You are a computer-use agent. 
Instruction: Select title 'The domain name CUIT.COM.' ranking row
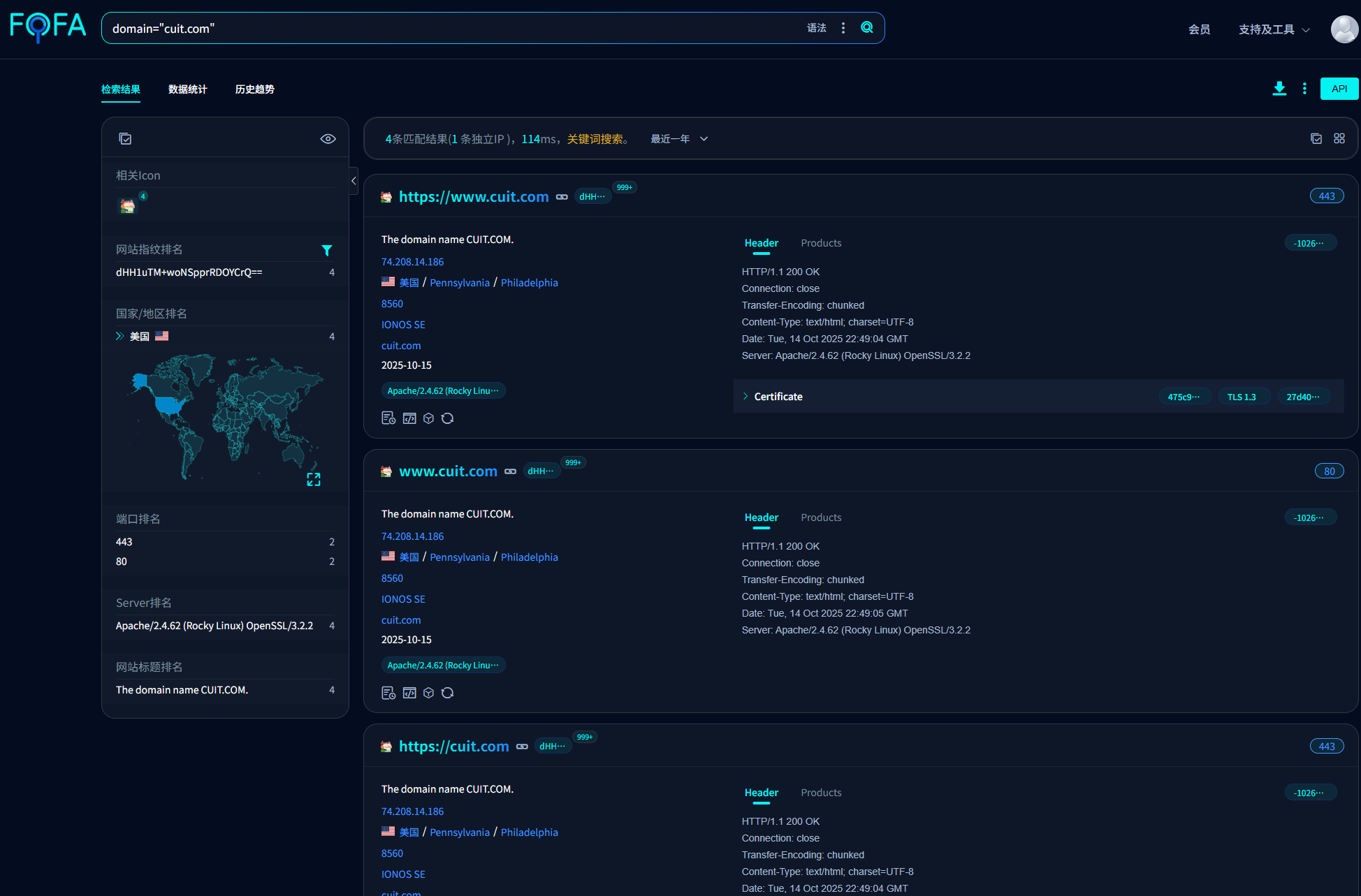pyautogui.click(x=225, y=690)
